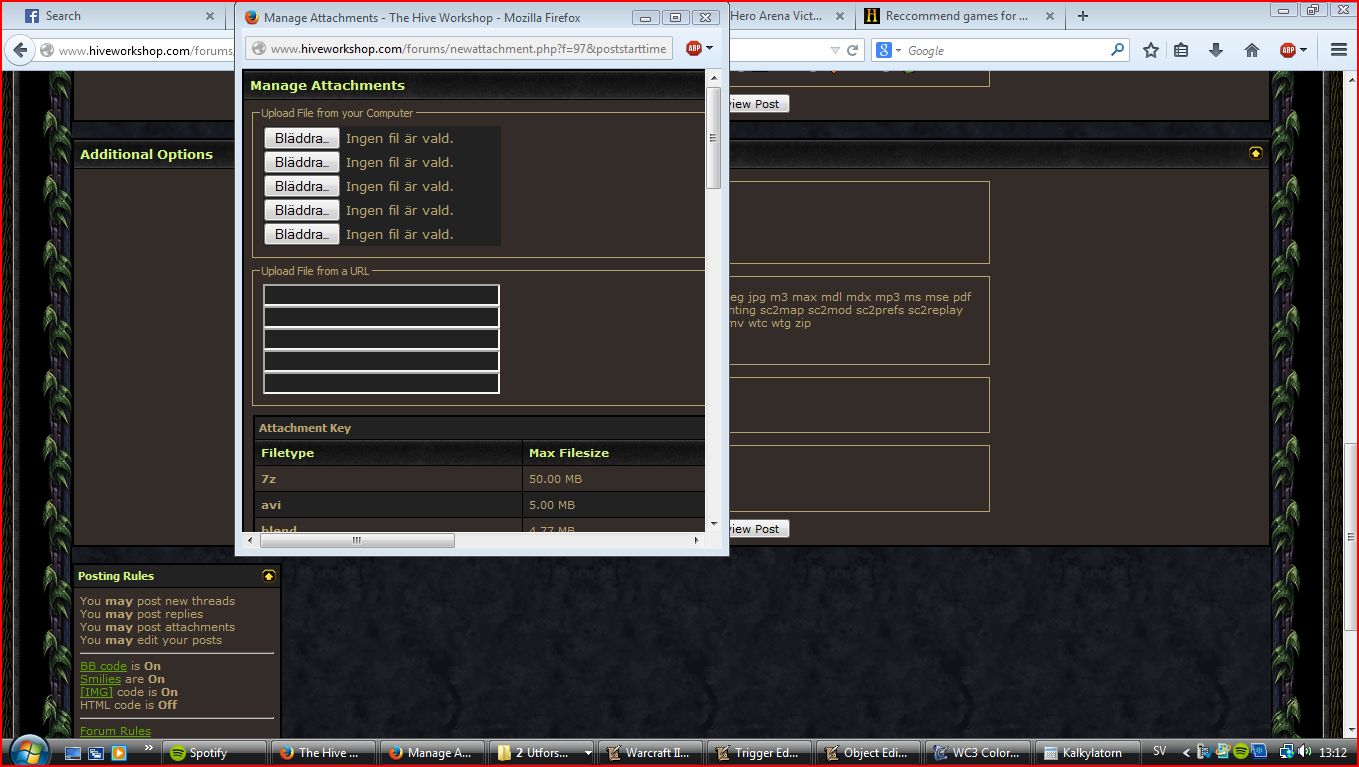
Task: Click the Firefox downloads arrow icon
Action: click(x=1216, y=50)
